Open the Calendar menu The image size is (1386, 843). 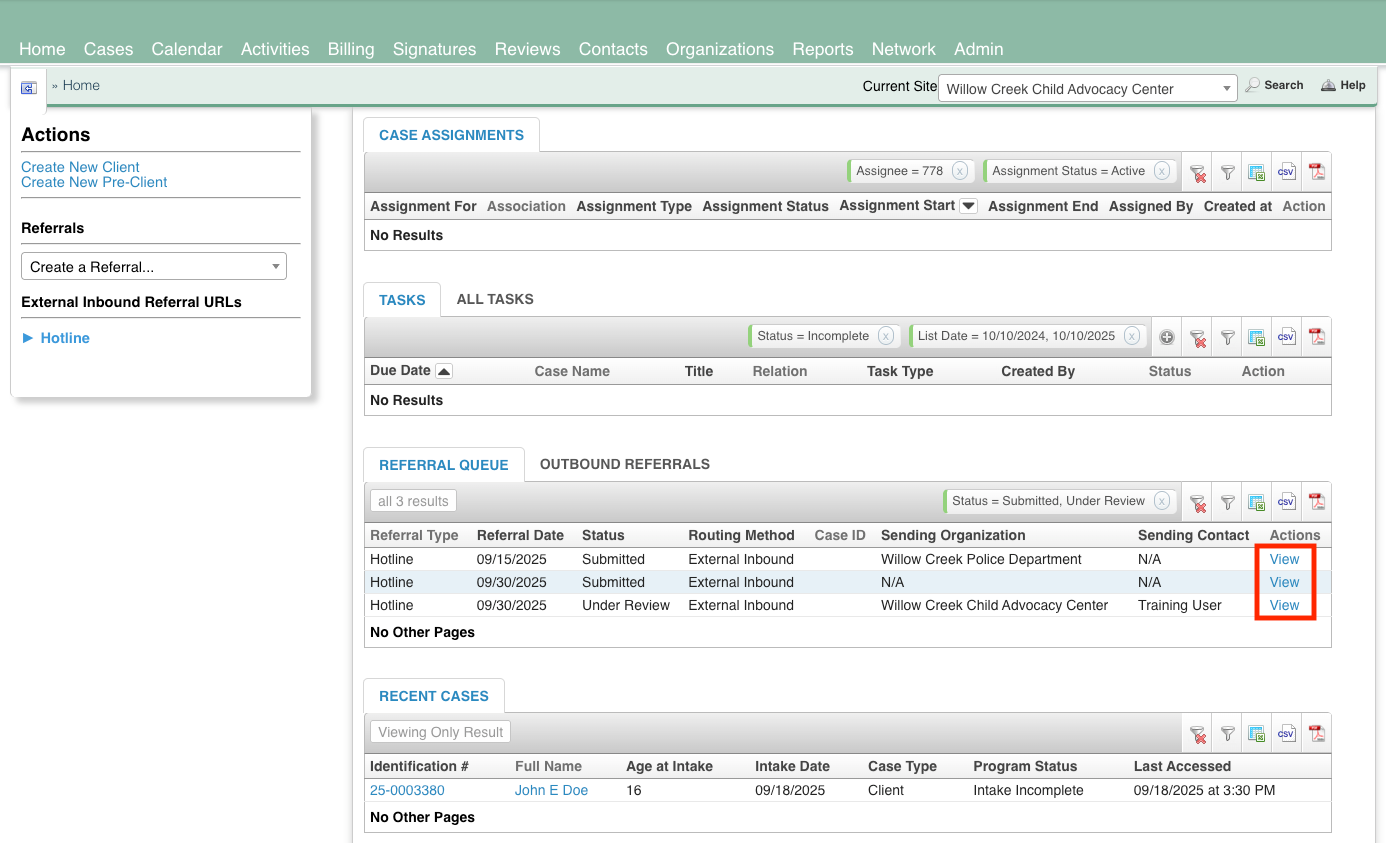[x=187, y=49]
